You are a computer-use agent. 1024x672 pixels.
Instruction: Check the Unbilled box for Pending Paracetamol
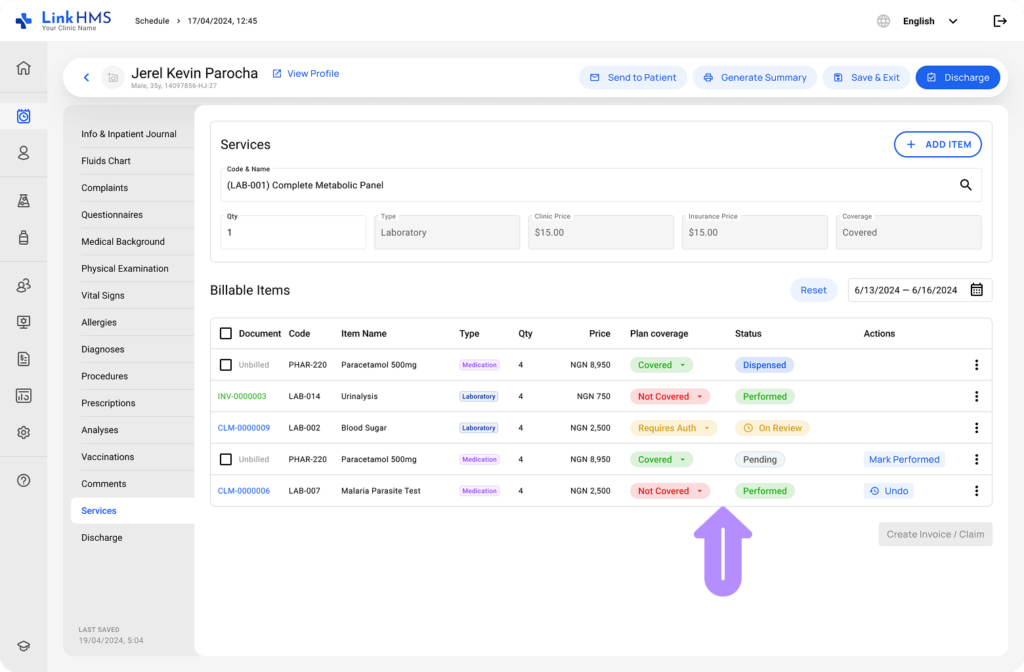[226, 459]
